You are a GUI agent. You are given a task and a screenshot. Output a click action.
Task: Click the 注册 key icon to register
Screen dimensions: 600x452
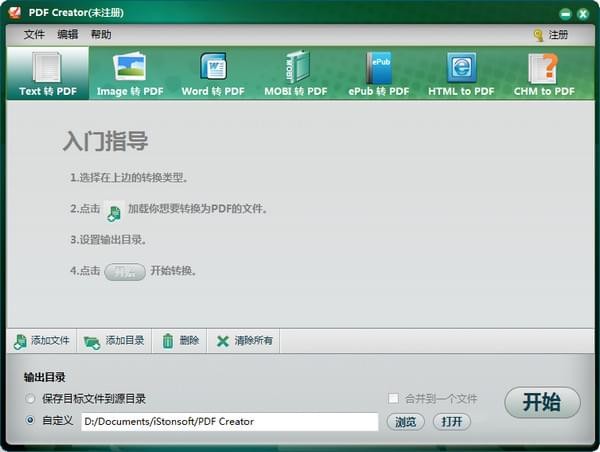pyautogui.click(x=538, y=35)
